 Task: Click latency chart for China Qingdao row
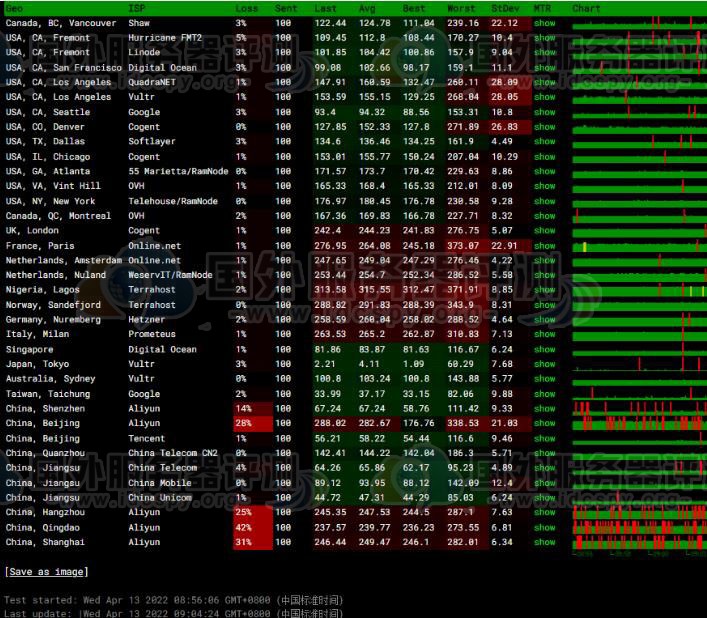(x=639, y=527)
